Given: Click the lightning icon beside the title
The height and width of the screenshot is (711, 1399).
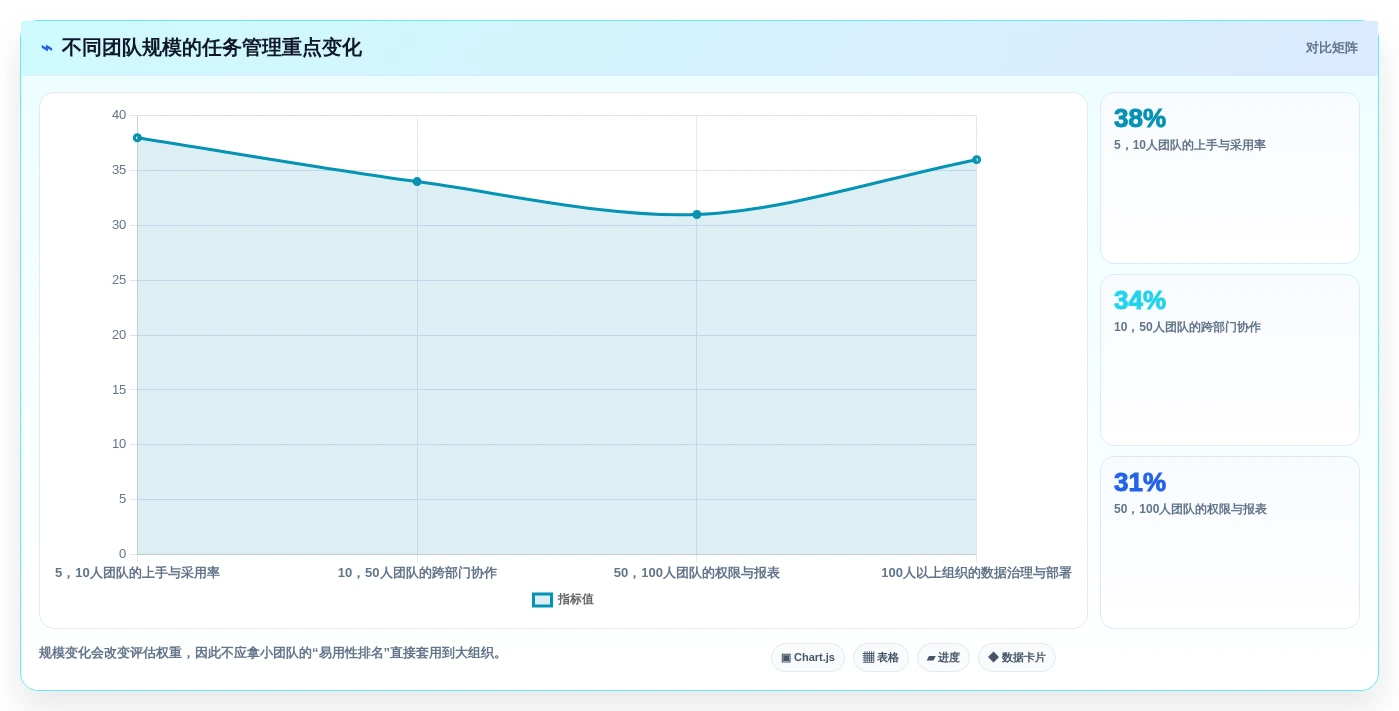Looking at the screenshot, I should [47, 48].
